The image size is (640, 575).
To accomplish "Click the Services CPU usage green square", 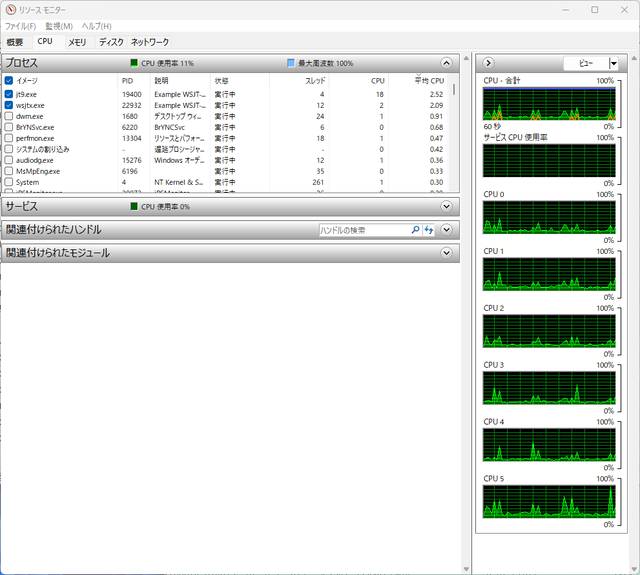I will click(x=133, y=206).
